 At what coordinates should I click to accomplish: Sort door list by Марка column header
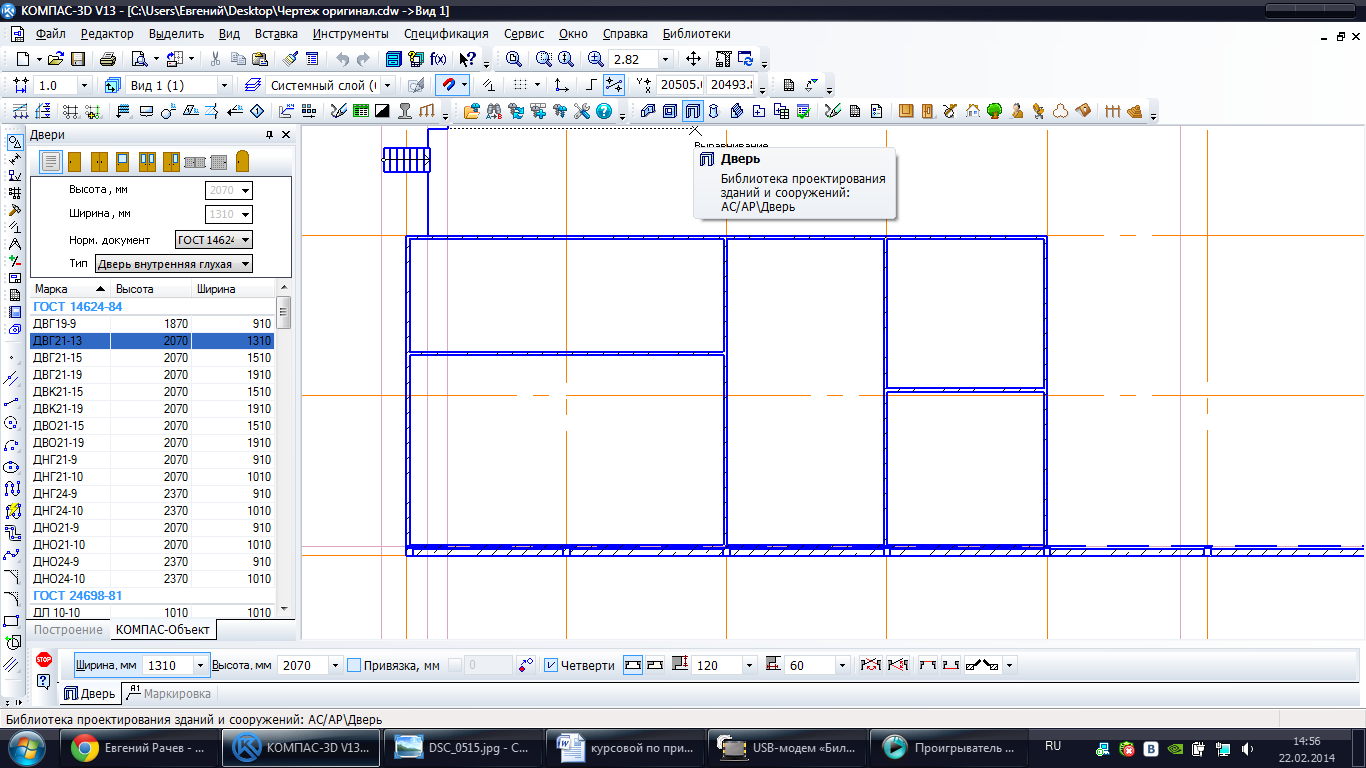70,289
